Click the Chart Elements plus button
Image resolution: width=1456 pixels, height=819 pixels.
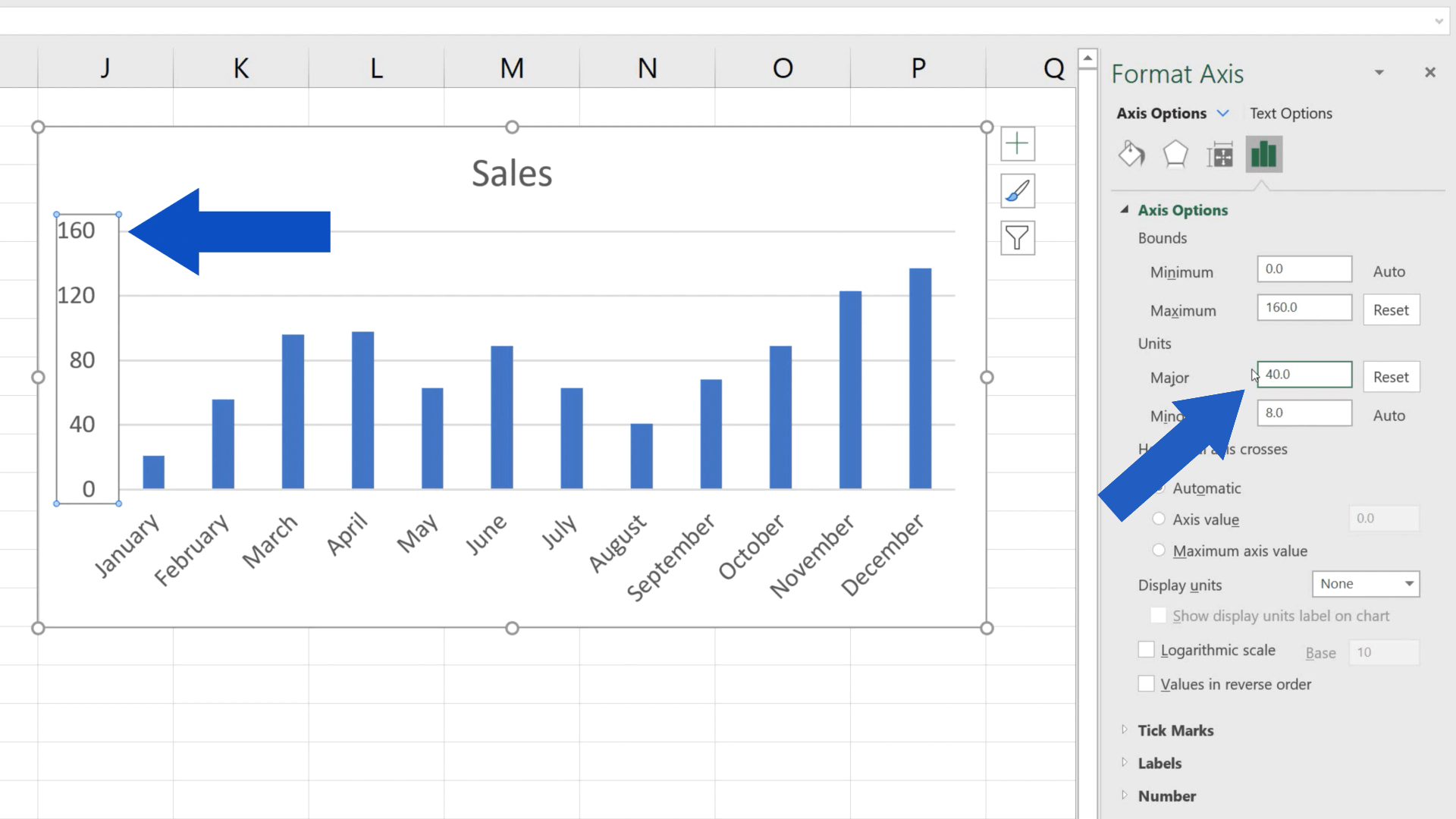1017,144
